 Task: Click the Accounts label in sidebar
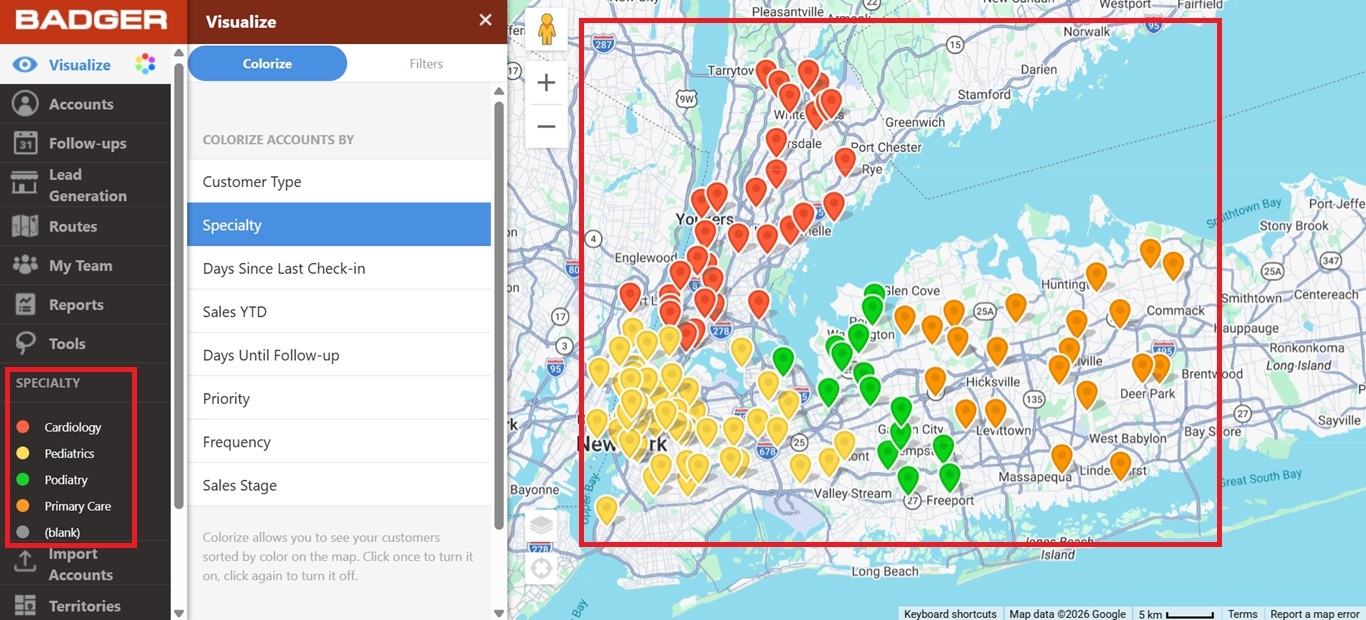pos(81,104)
